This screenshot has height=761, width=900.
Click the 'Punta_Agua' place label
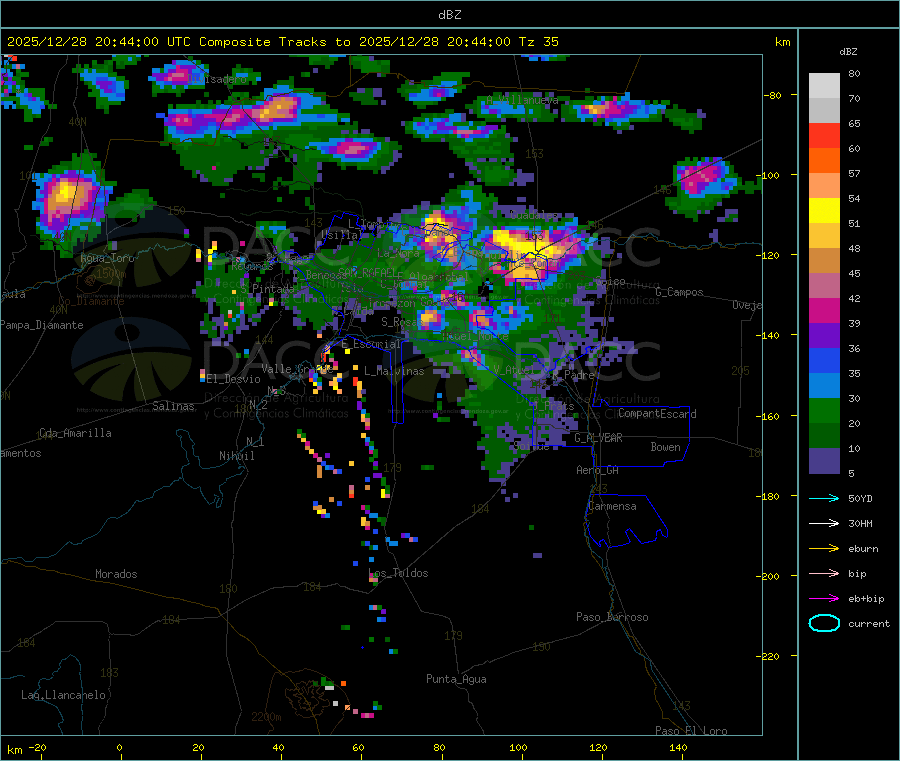pos(456,679)
